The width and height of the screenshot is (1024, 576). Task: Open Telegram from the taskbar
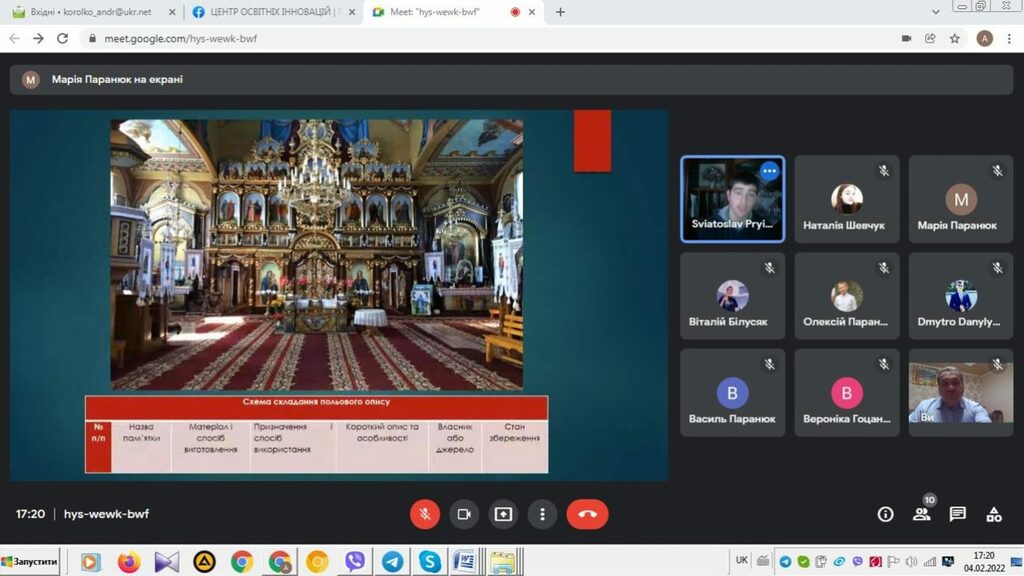pos(392,562)
